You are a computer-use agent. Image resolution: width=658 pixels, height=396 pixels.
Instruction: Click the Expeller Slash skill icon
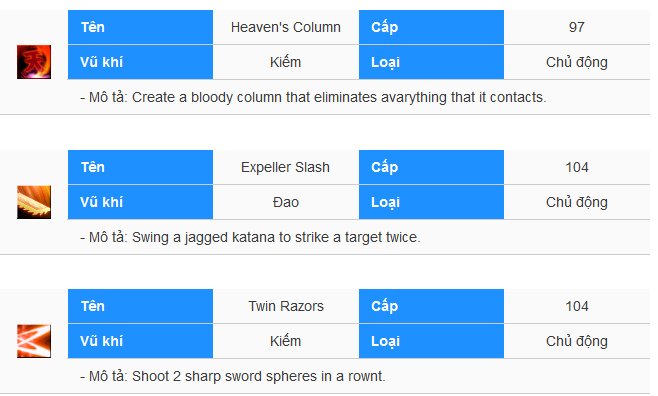(34, 202)
